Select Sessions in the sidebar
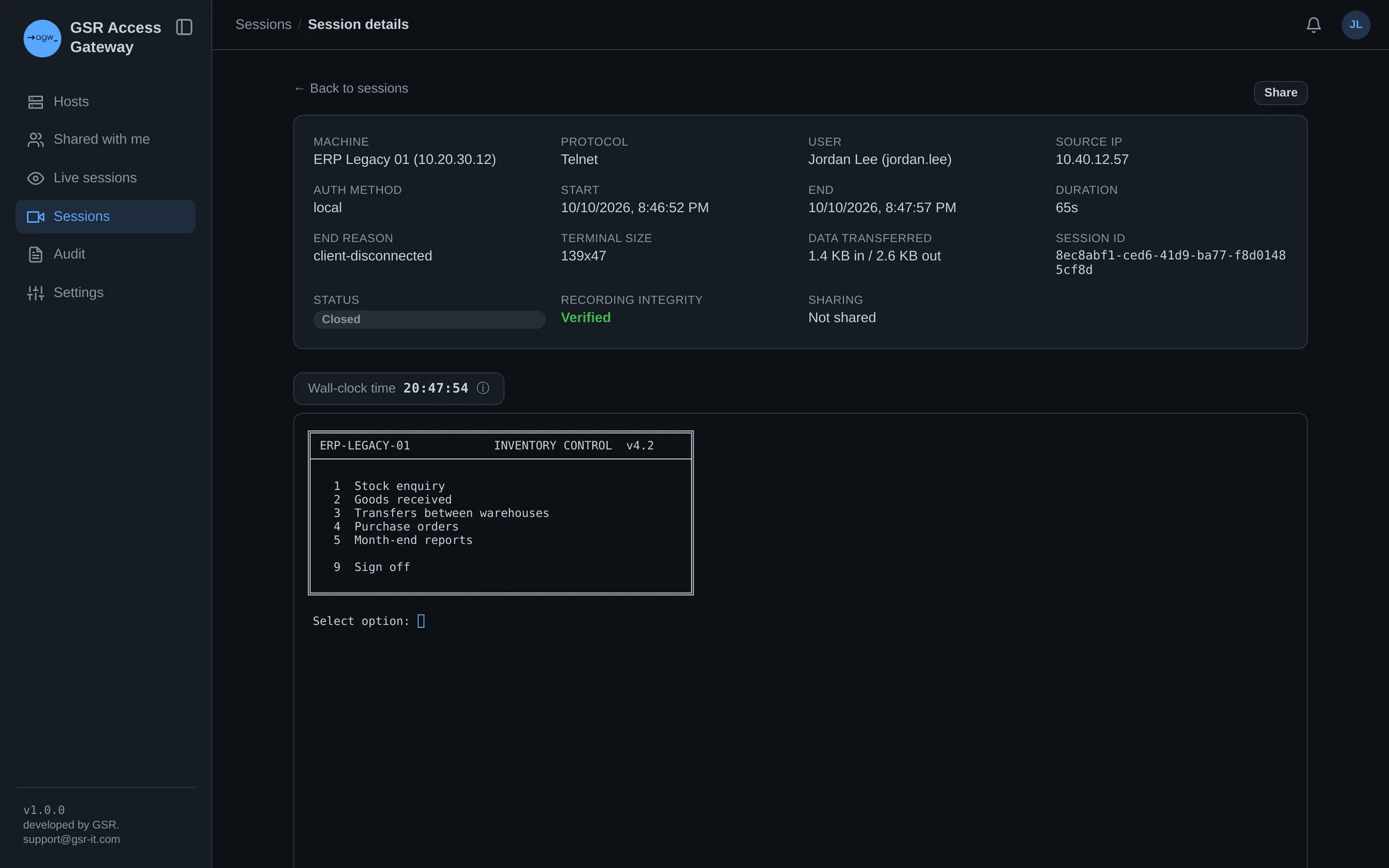Viewport: 1389px width, 868px height. pyautogui.click(x=105, y=216)
